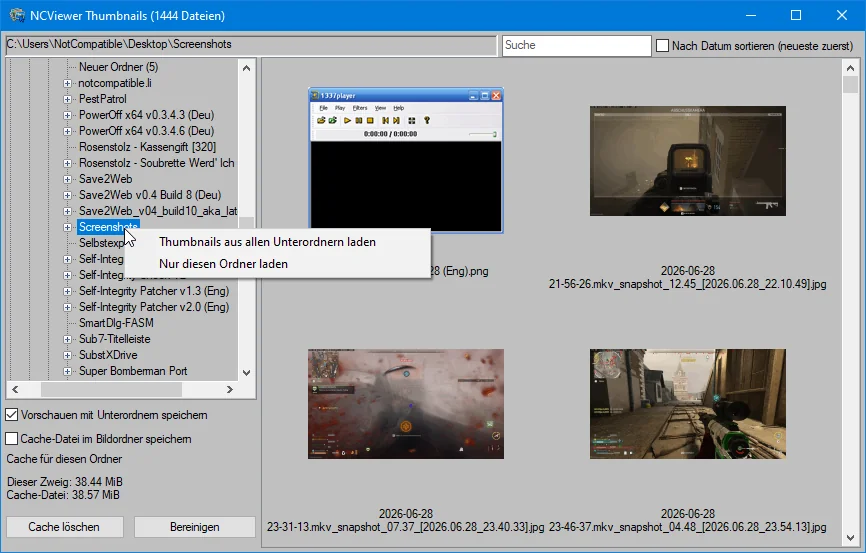866x553 pixels.
Task: Expand Save2Web v0.4 Build 8 (Deu) node
Action: pos(67,196)
